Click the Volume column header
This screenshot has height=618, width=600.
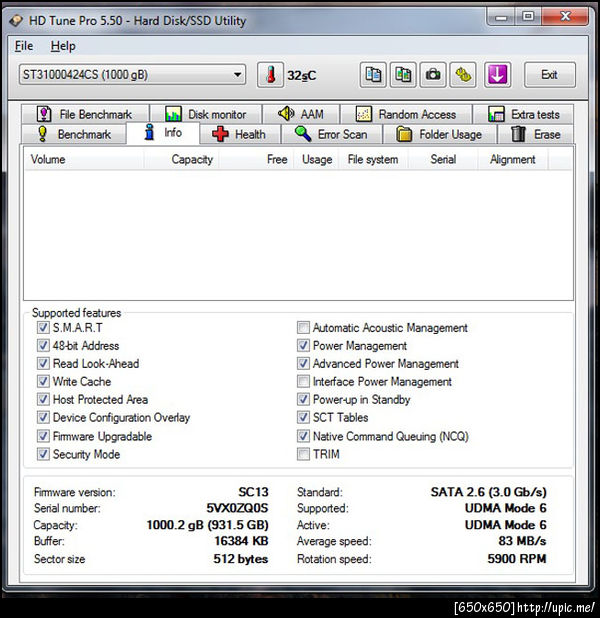coord(84,160)
